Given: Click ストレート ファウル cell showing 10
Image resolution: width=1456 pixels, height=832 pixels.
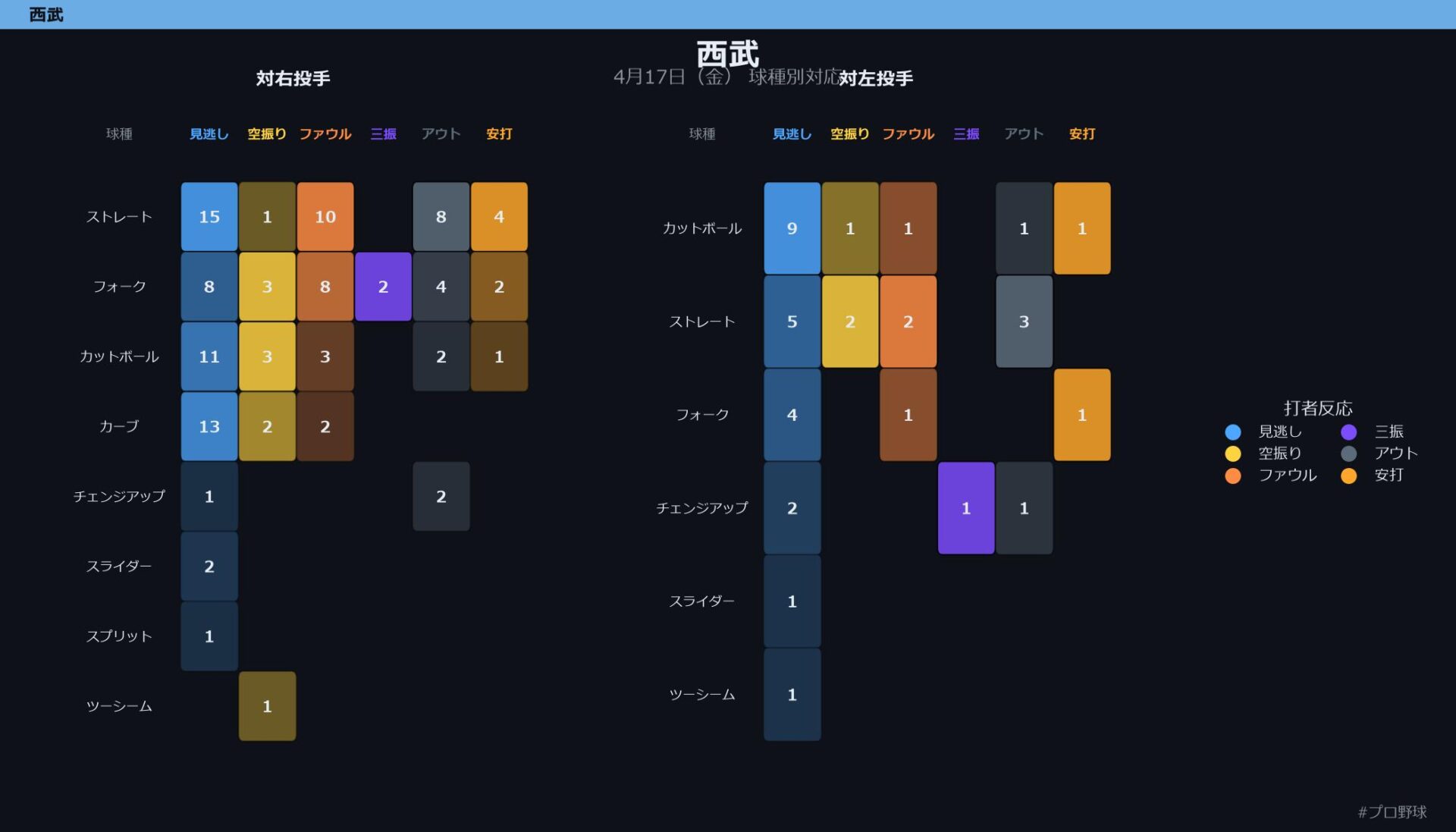Looking at the screenshot, I should click(x=325, y=217).
